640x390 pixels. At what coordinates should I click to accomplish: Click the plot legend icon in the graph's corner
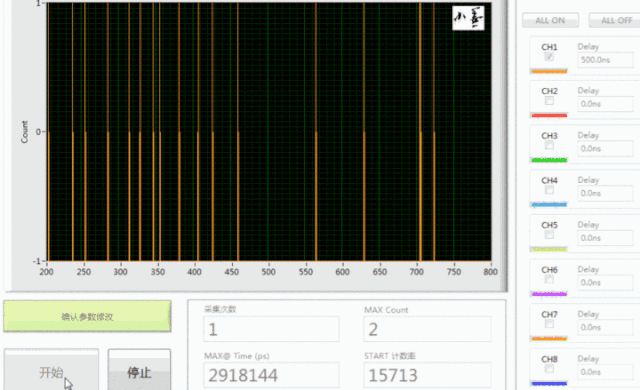(468, 18)
